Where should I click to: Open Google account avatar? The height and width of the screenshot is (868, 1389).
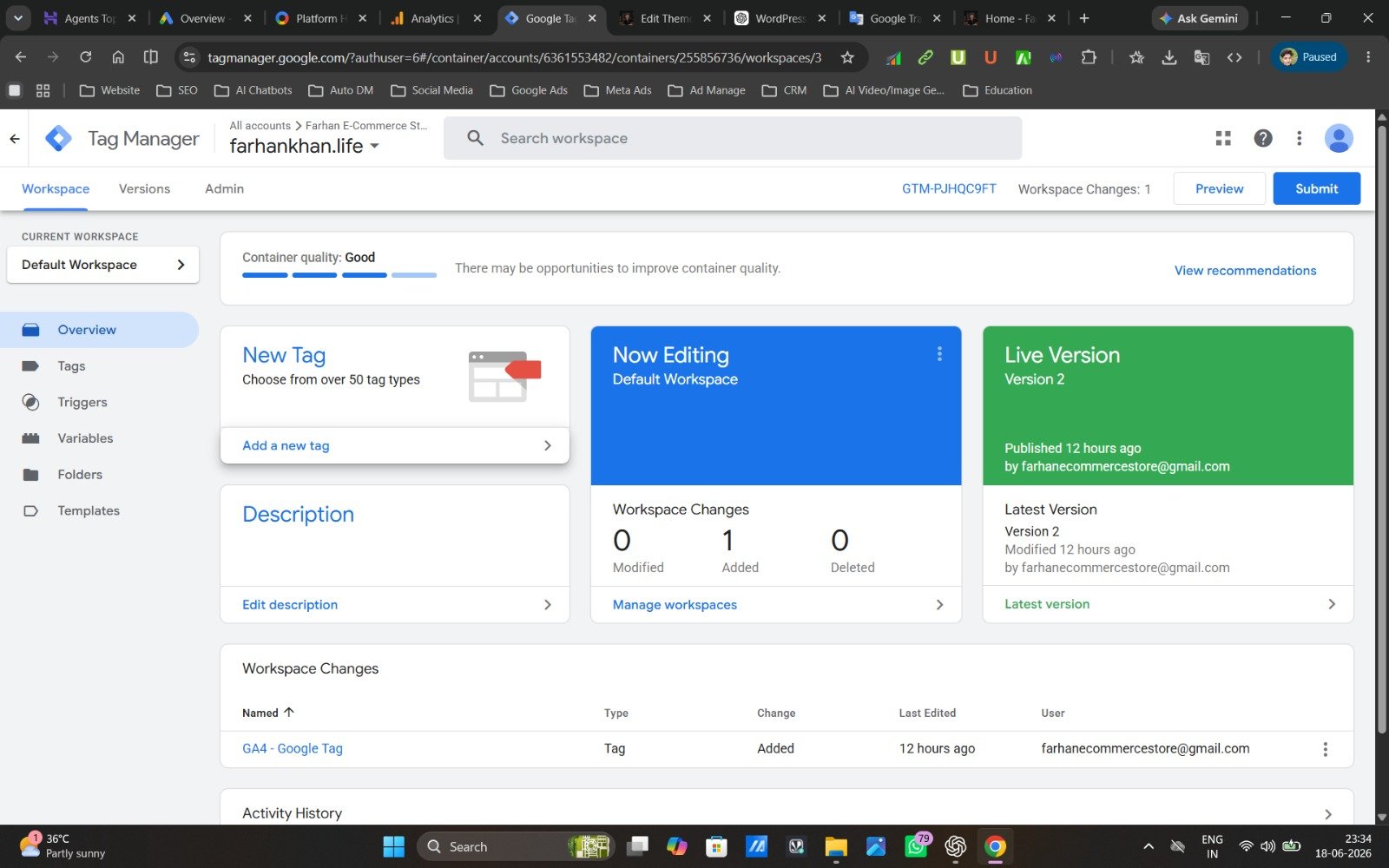1339,138
